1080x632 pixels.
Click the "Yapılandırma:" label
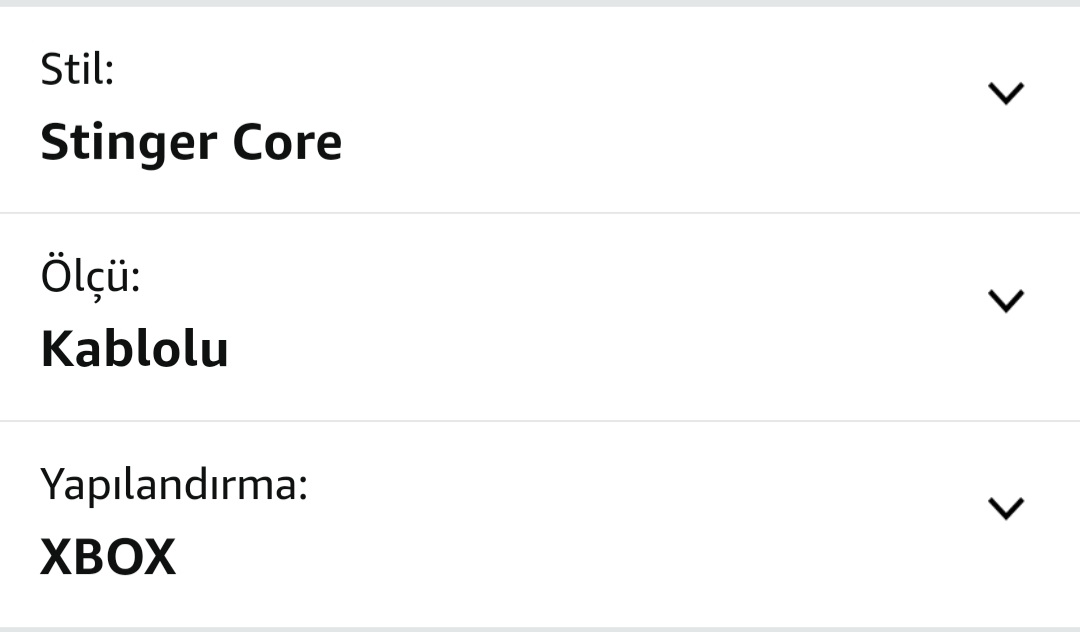tap(173, 486)
